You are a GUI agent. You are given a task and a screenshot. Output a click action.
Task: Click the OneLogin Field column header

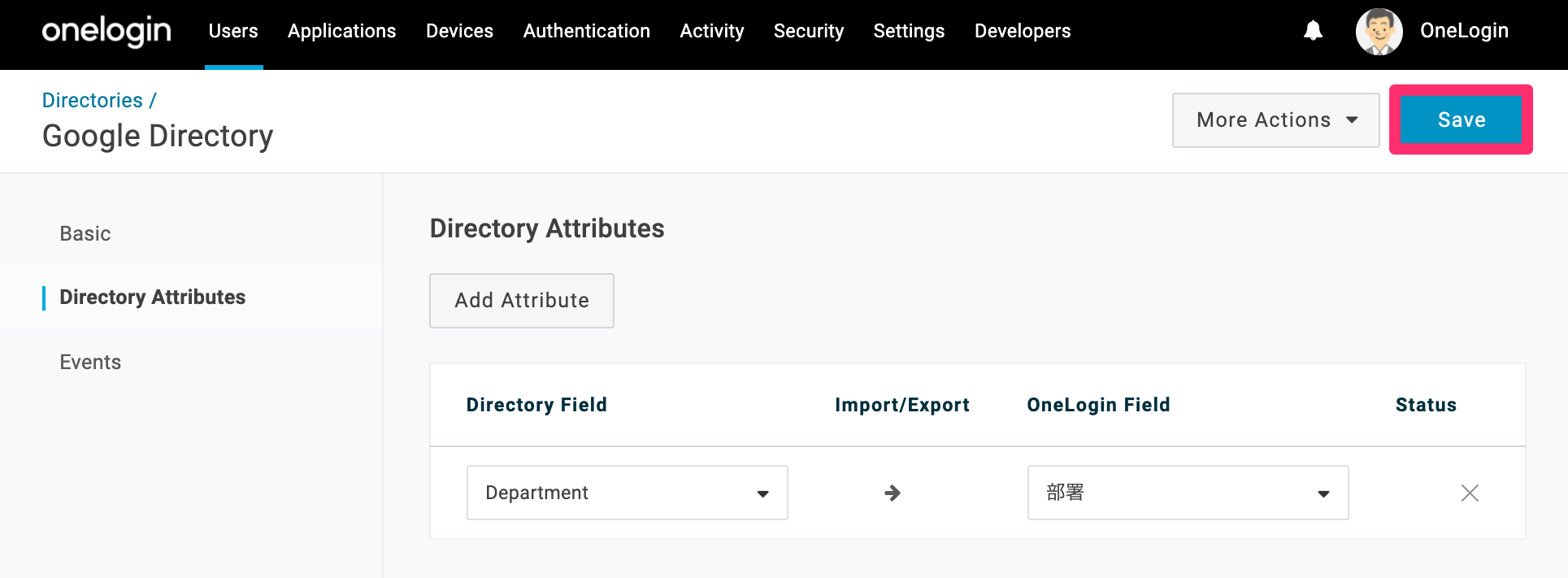pos(1098,405)
